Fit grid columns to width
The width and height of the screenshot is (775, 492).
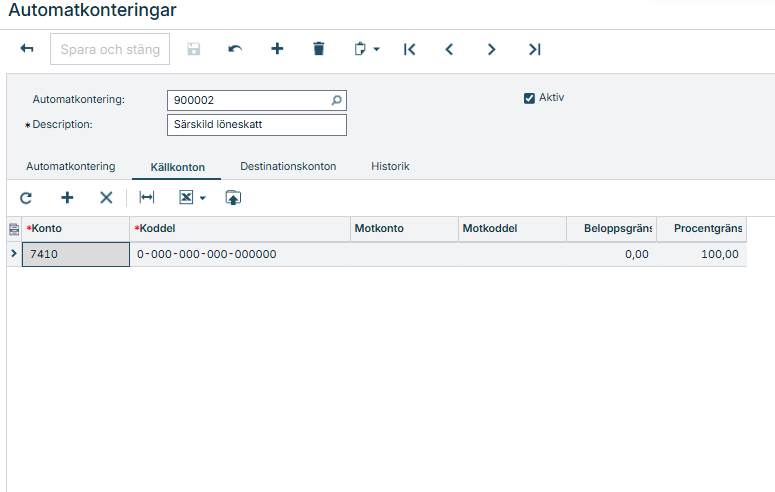pyautogui.click(x=147, y=198)
